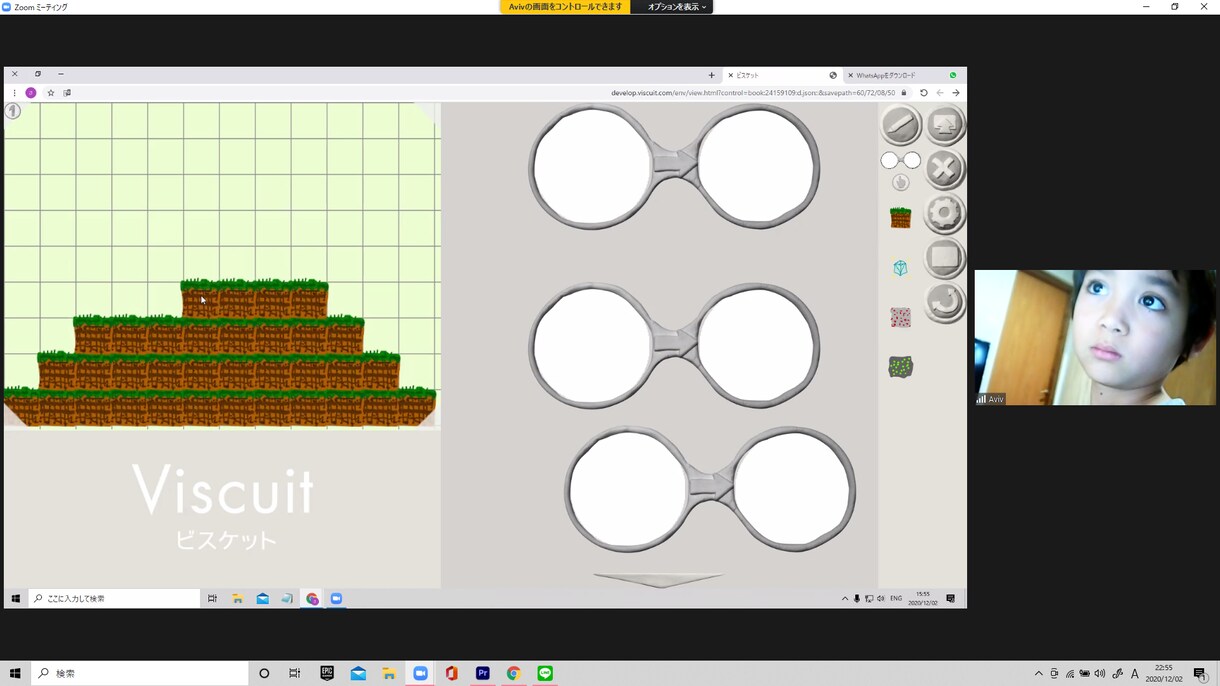Open Microsoft Office from the local taskbar
This screenshot has width=1220, height=686.
pyautogui.click(x=451, y=673)
